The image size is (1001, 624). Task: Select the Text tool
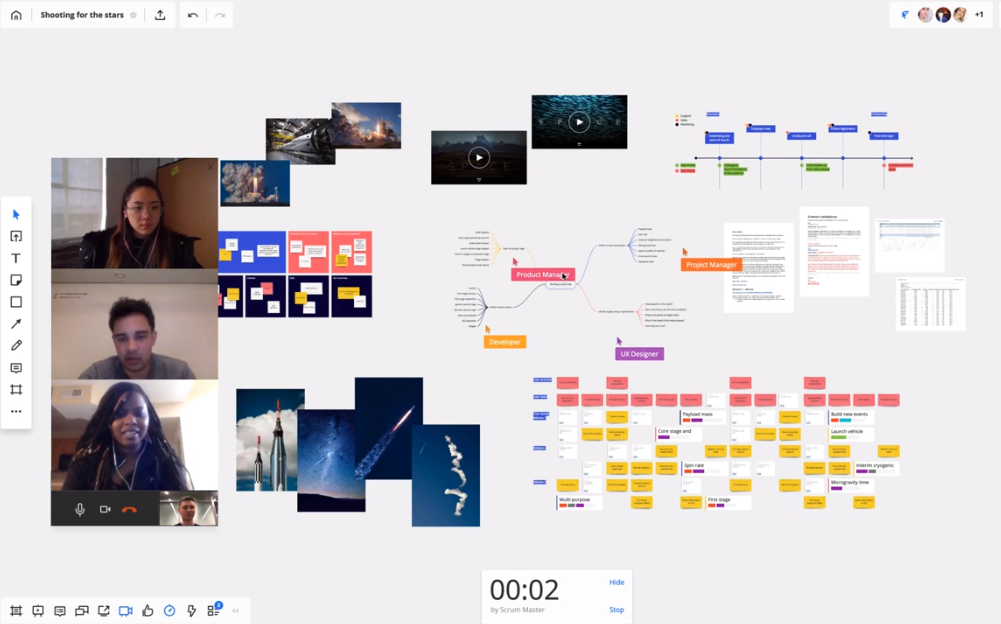[x=16, y=258]
